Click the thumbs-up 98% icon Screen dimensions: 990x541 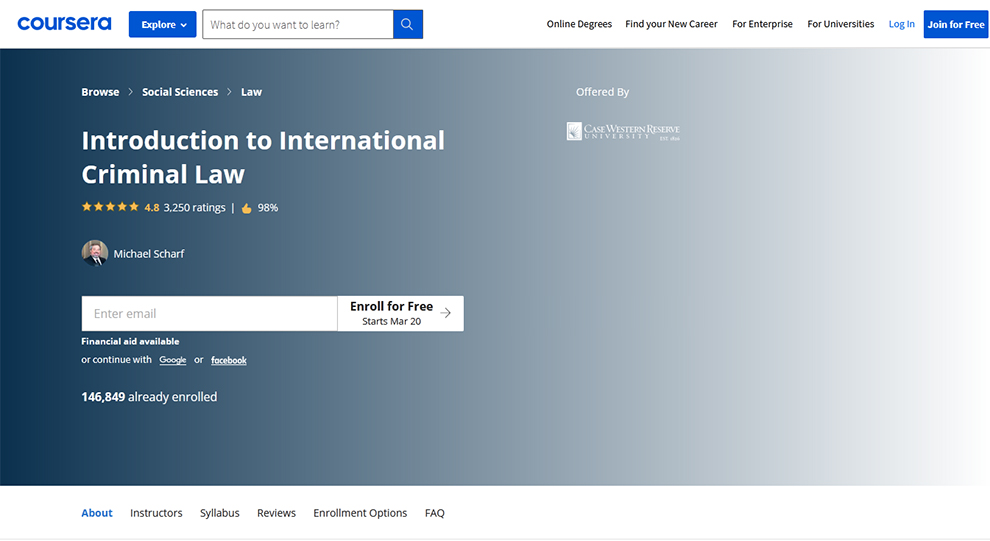pyautogui.click(x=246, y=208)
